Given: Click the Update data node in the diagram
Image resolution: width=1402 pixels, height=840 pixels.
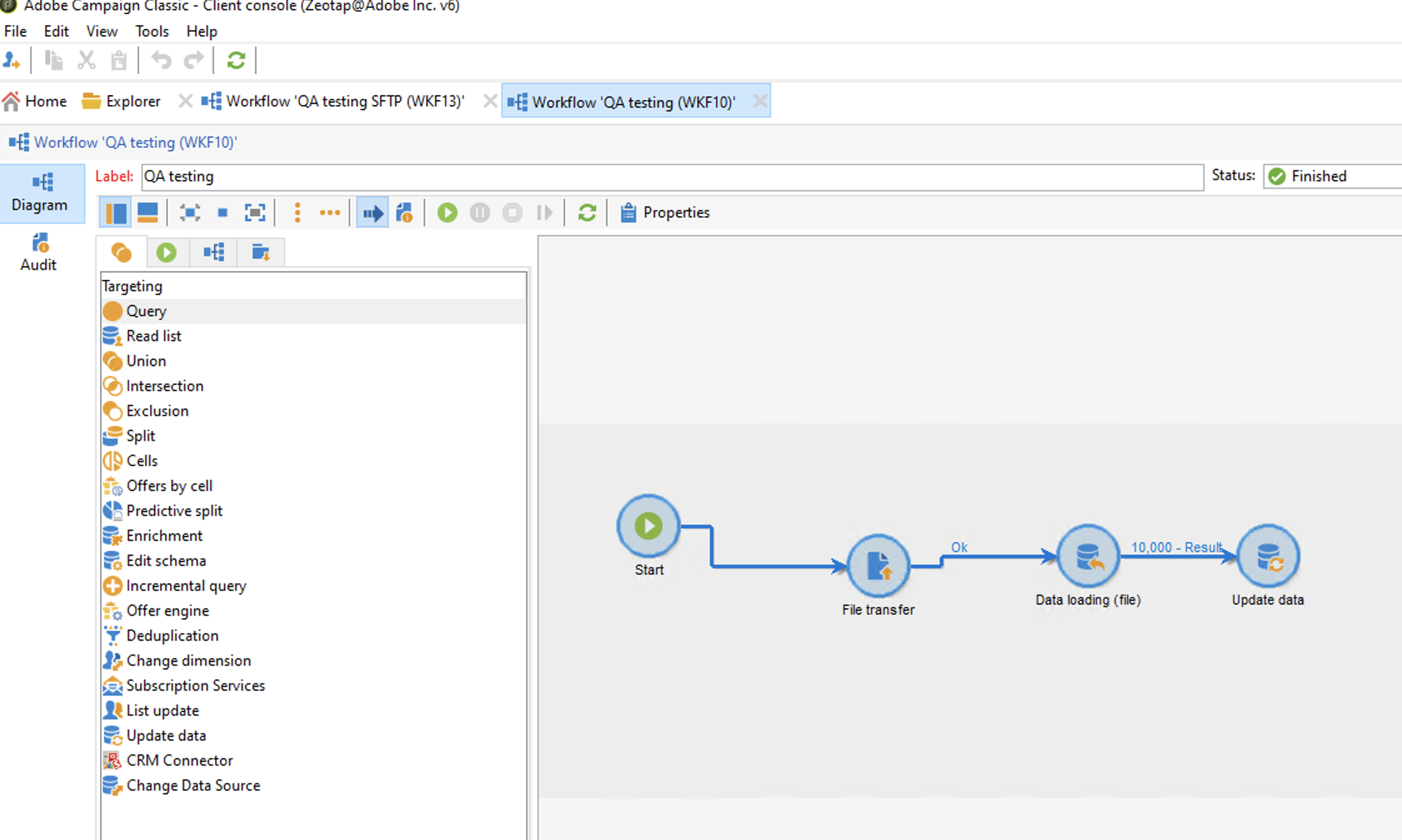Looking at the screenshot, I should click(1268, 556).
